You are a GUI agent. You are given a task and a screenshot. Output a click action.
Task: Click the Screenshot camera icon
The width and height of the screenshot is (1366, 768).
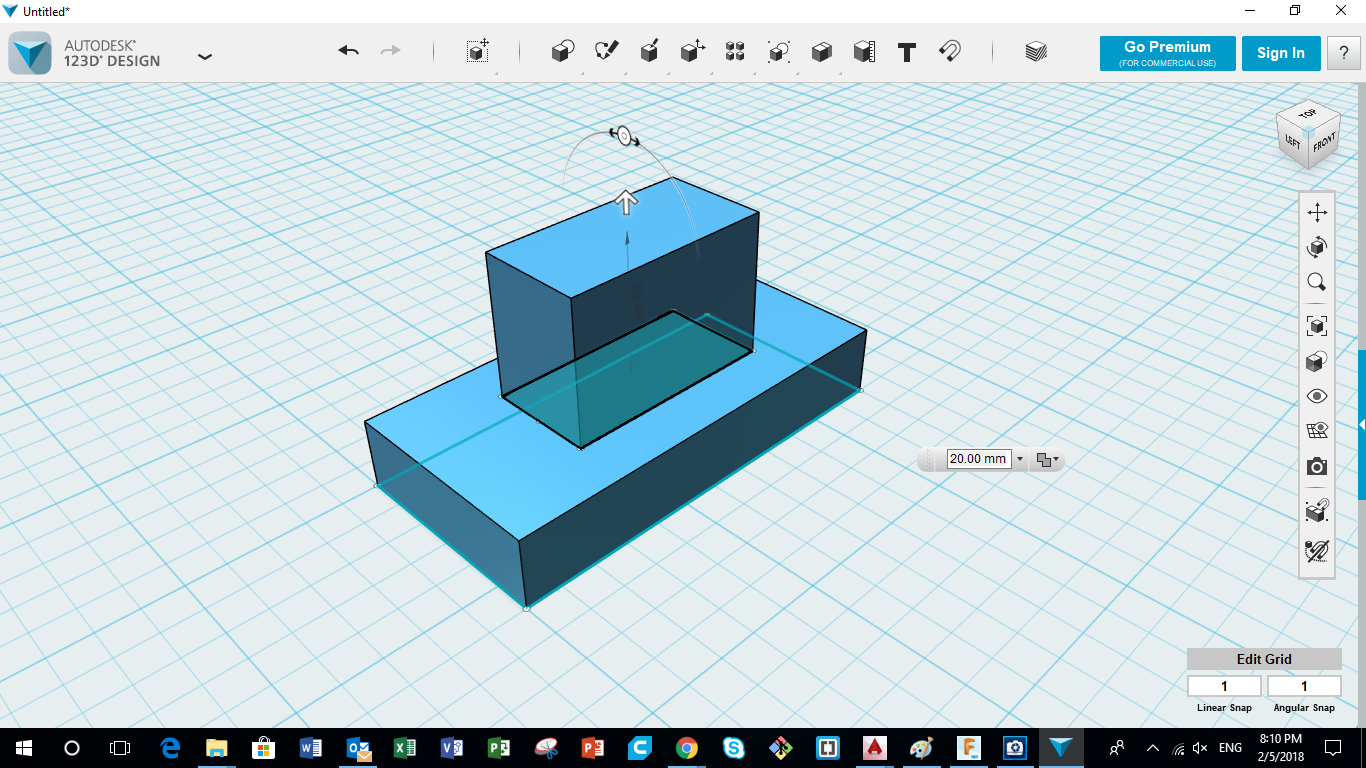click(1317, 467)
